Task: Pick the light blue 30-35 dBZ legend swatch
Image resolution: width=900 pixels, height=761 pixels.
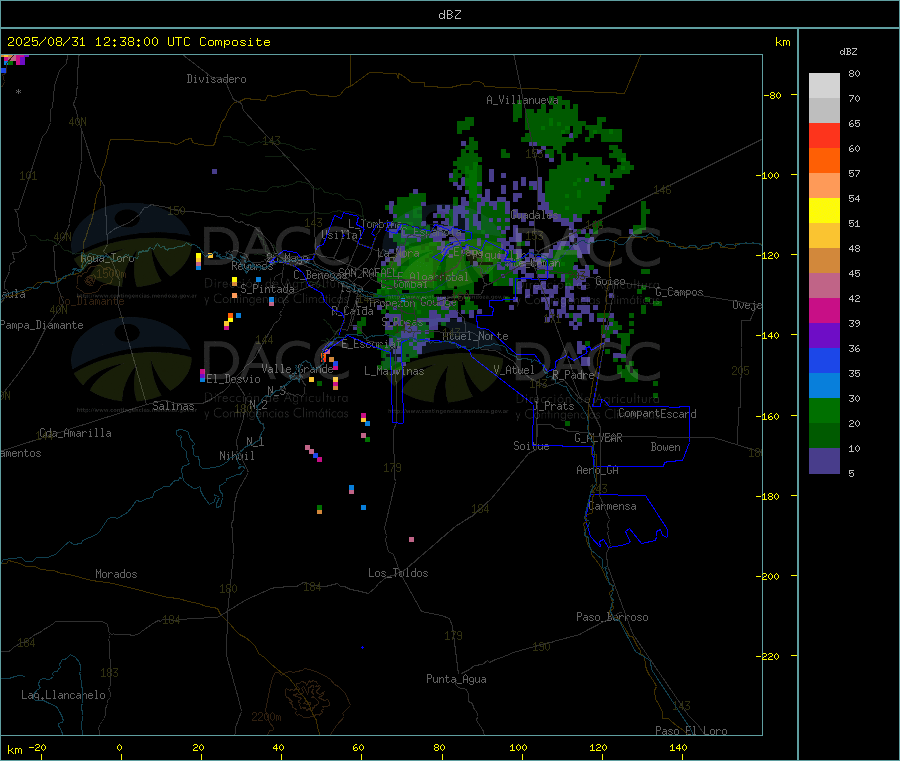Action: (824, 386)
